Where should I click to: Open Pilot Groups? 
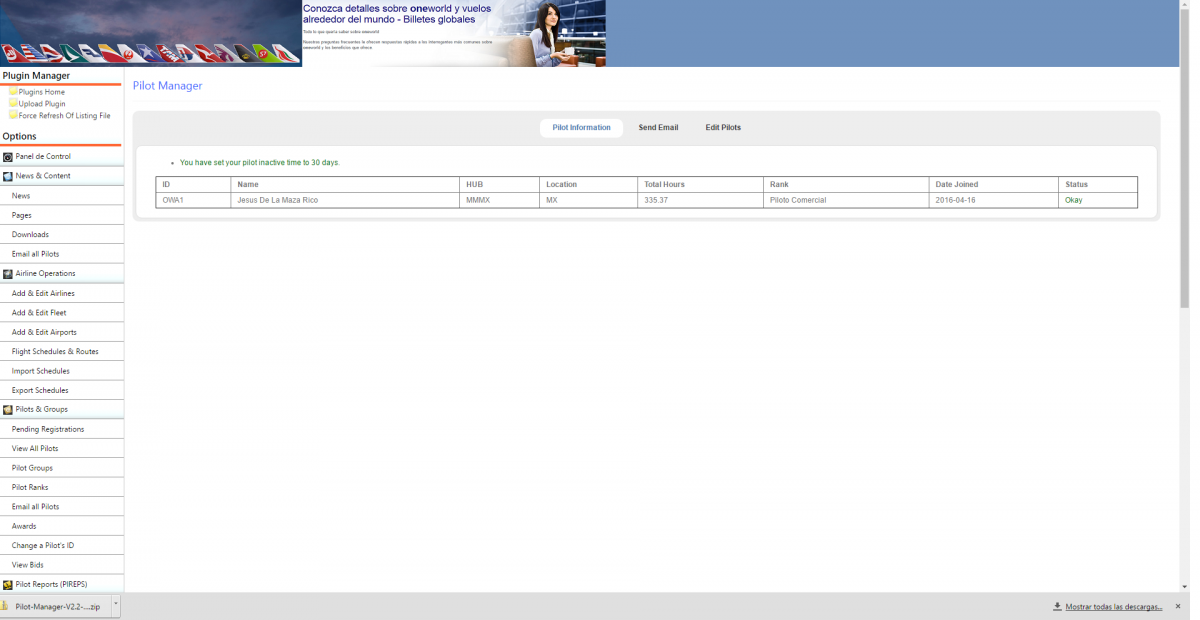[62, 468]
